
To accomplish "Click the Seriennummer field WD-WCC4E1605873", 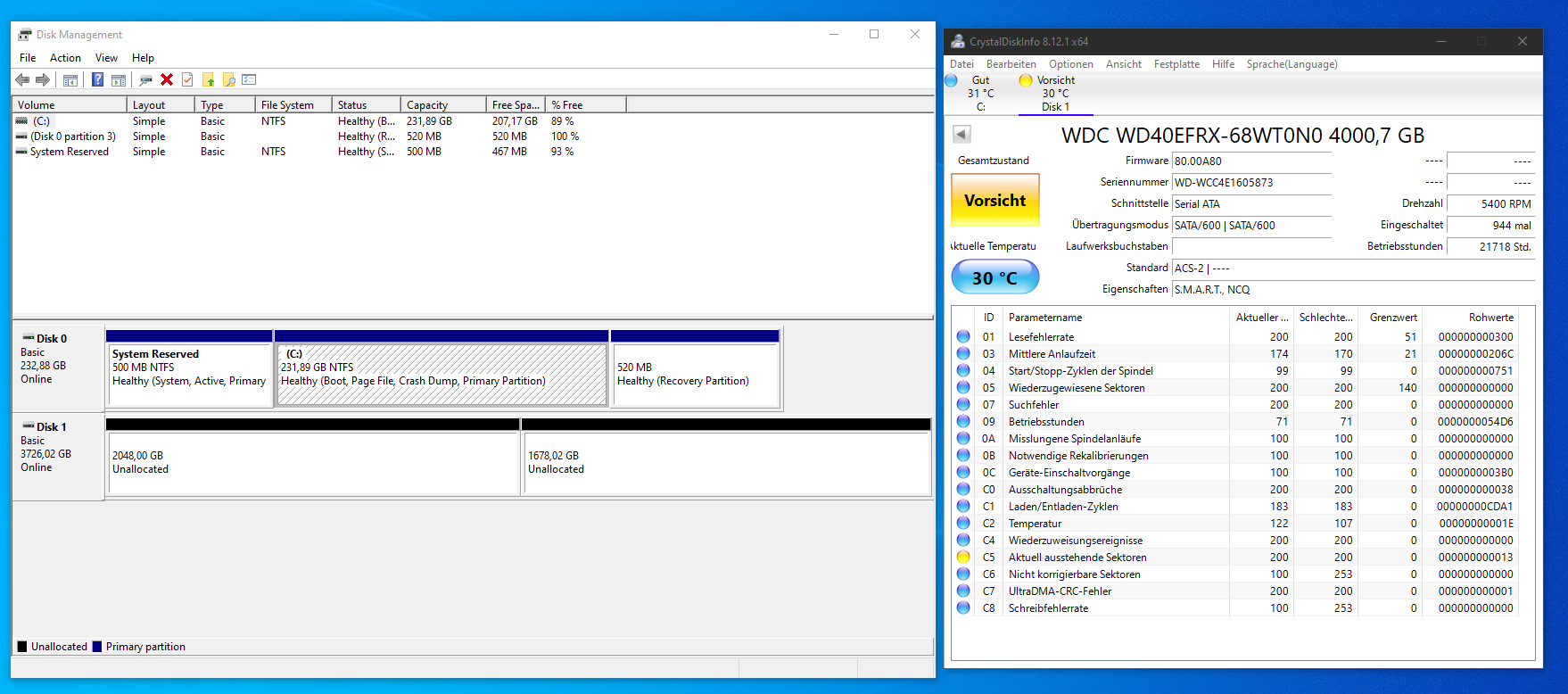I will 1251,182.
